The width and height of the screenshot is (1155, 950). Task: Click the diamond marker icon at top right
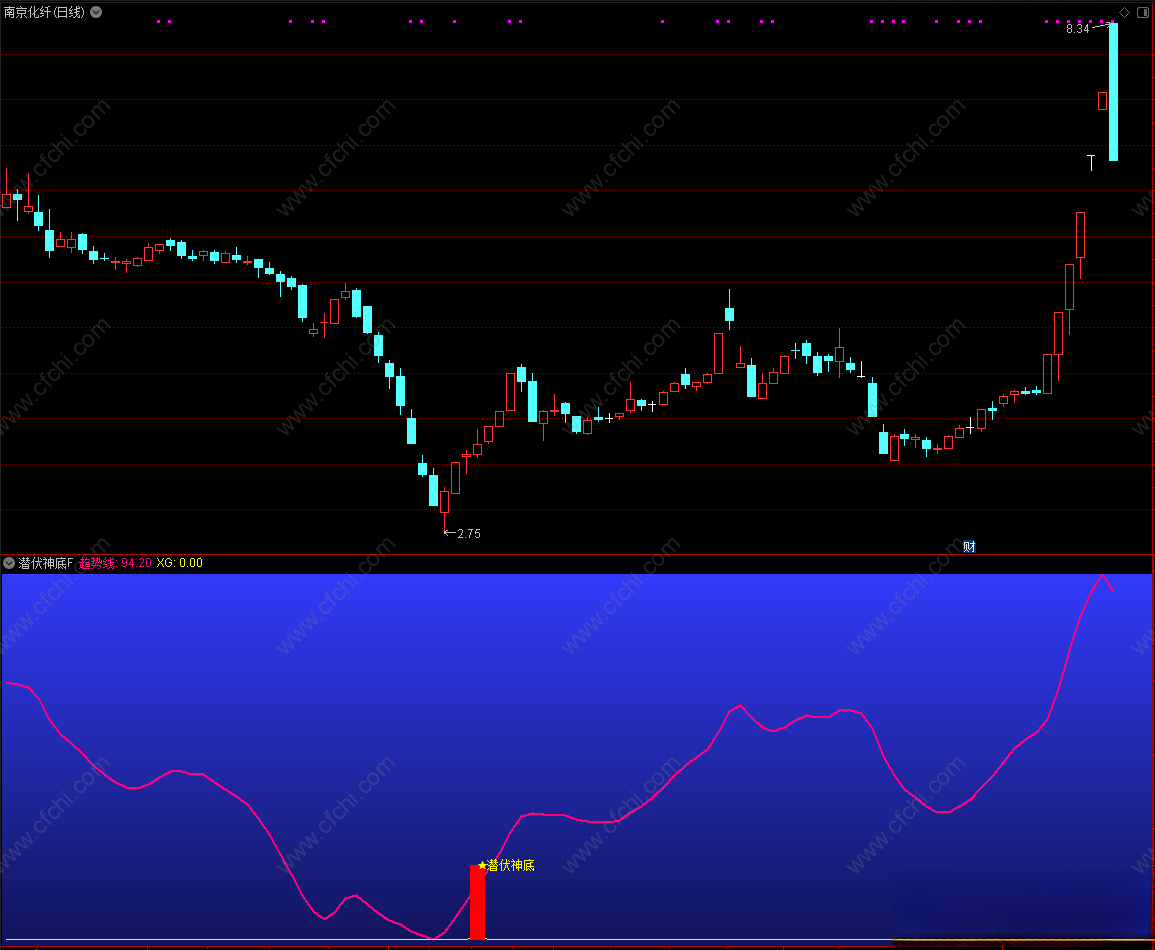[1124, 13]
